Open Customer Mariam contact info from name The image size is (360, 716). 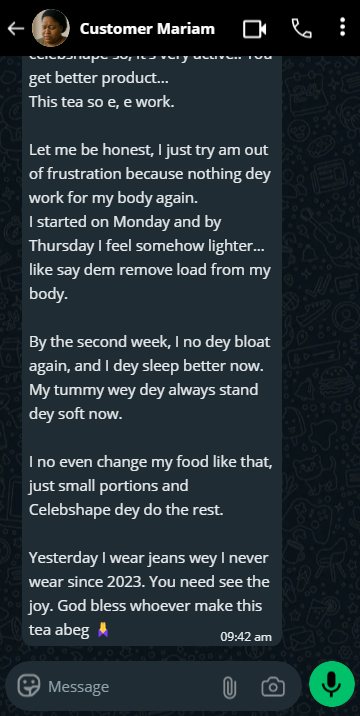147,29
